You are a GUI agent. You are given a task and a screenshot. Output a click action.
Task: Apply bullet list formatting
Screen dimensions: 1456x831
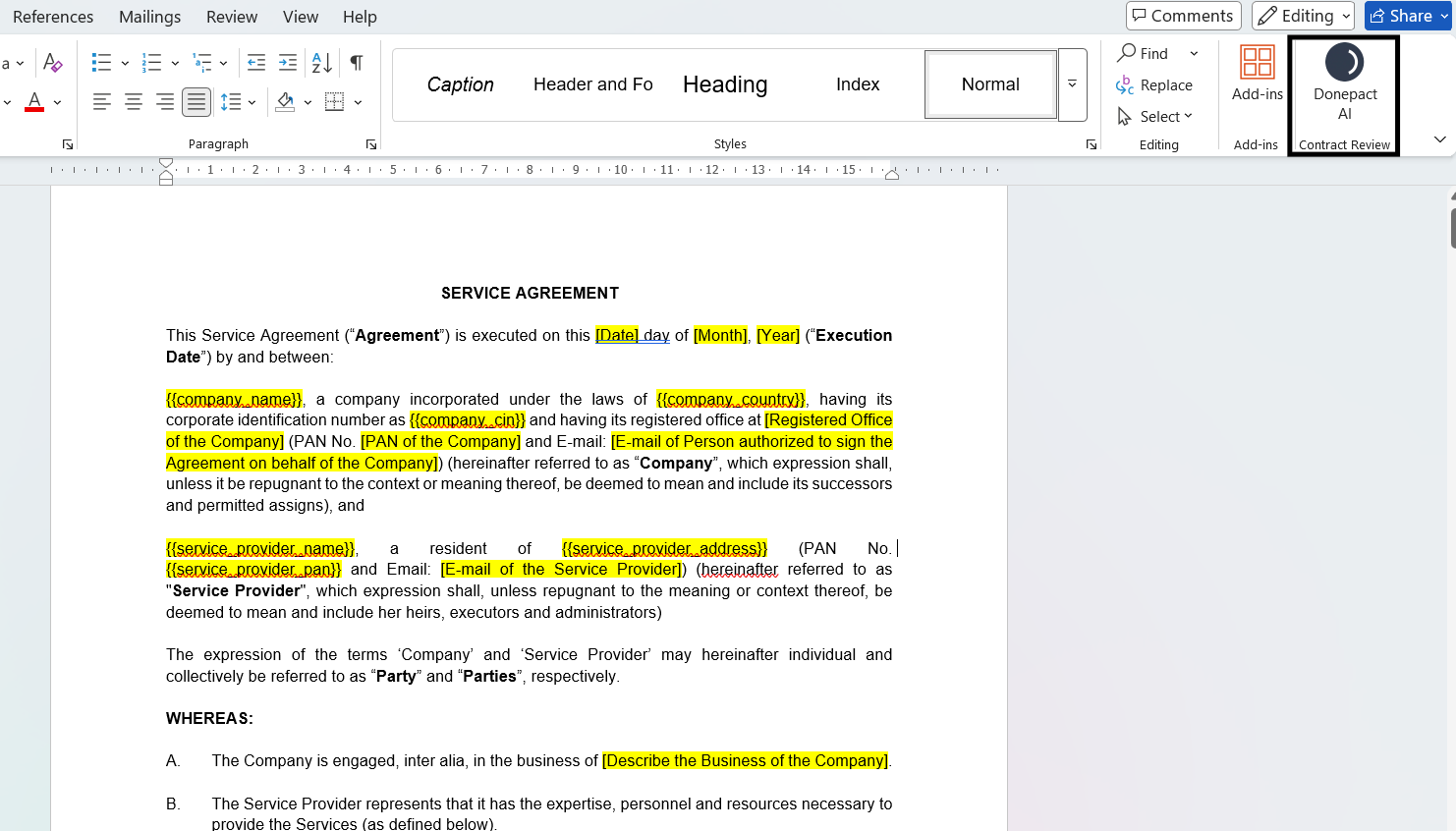click(101, 63)
